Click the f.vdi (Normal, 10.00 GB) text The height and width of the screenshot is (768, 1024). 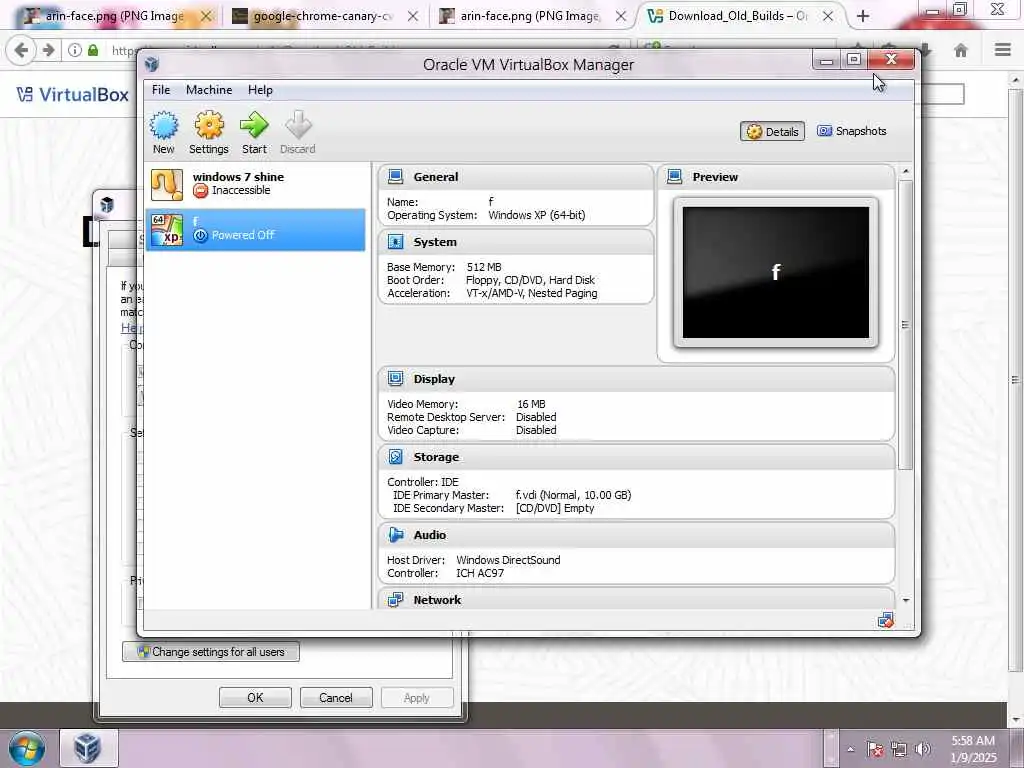tap(573, 495)
